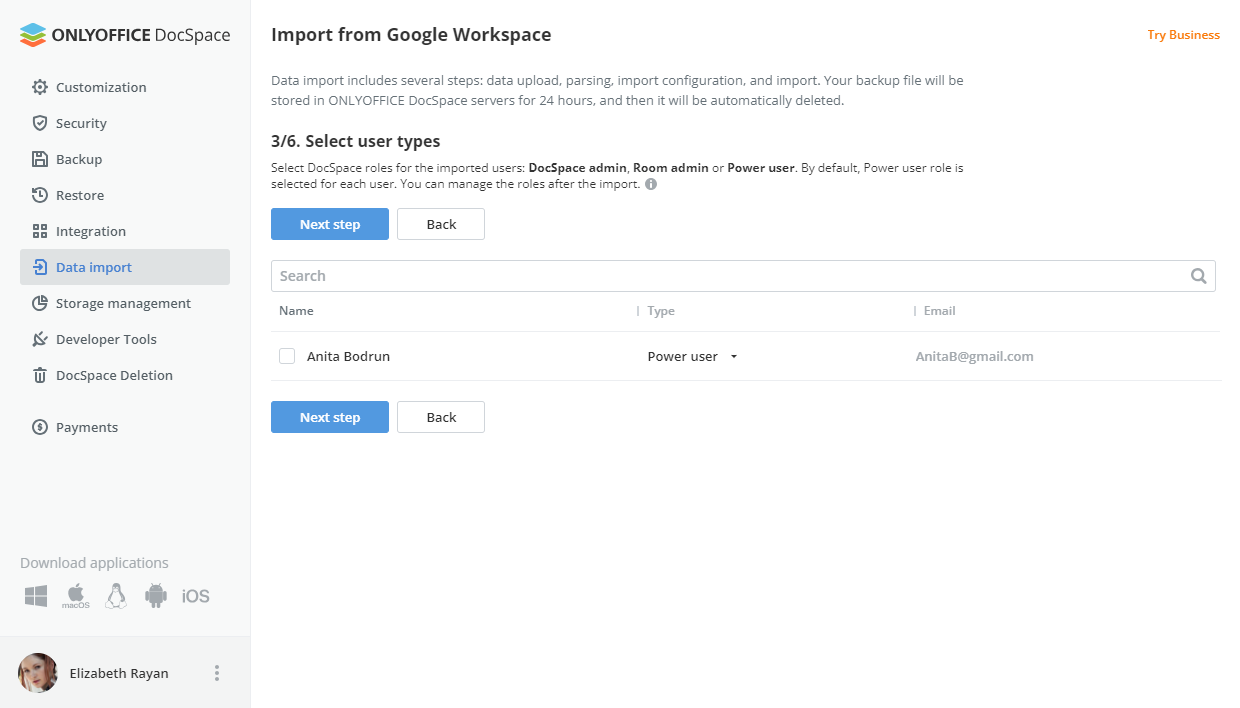Click the bottom Next step button

(330, 417)
